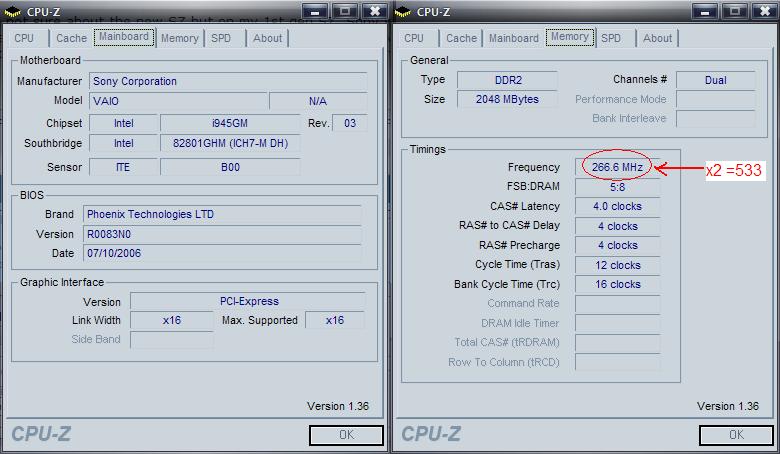Click CPU-Z app icon in left title bar

coord(12,11)
